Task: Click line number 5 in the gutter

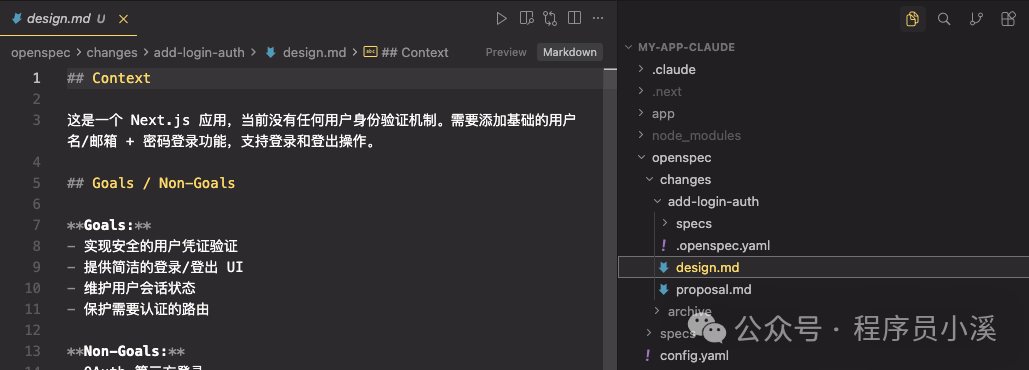Action: [36, 183]
